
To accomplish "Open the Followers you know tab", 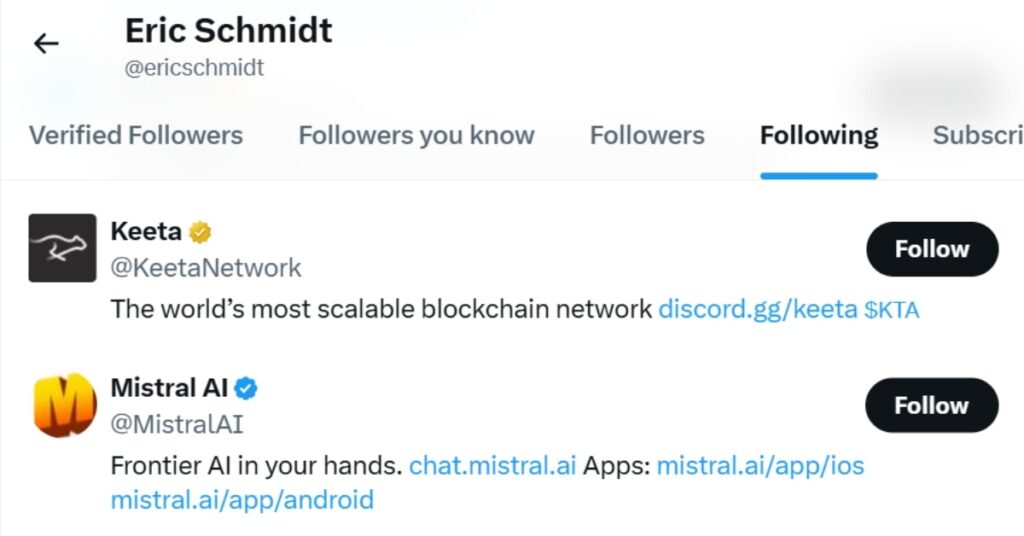I will coord(417,135).
